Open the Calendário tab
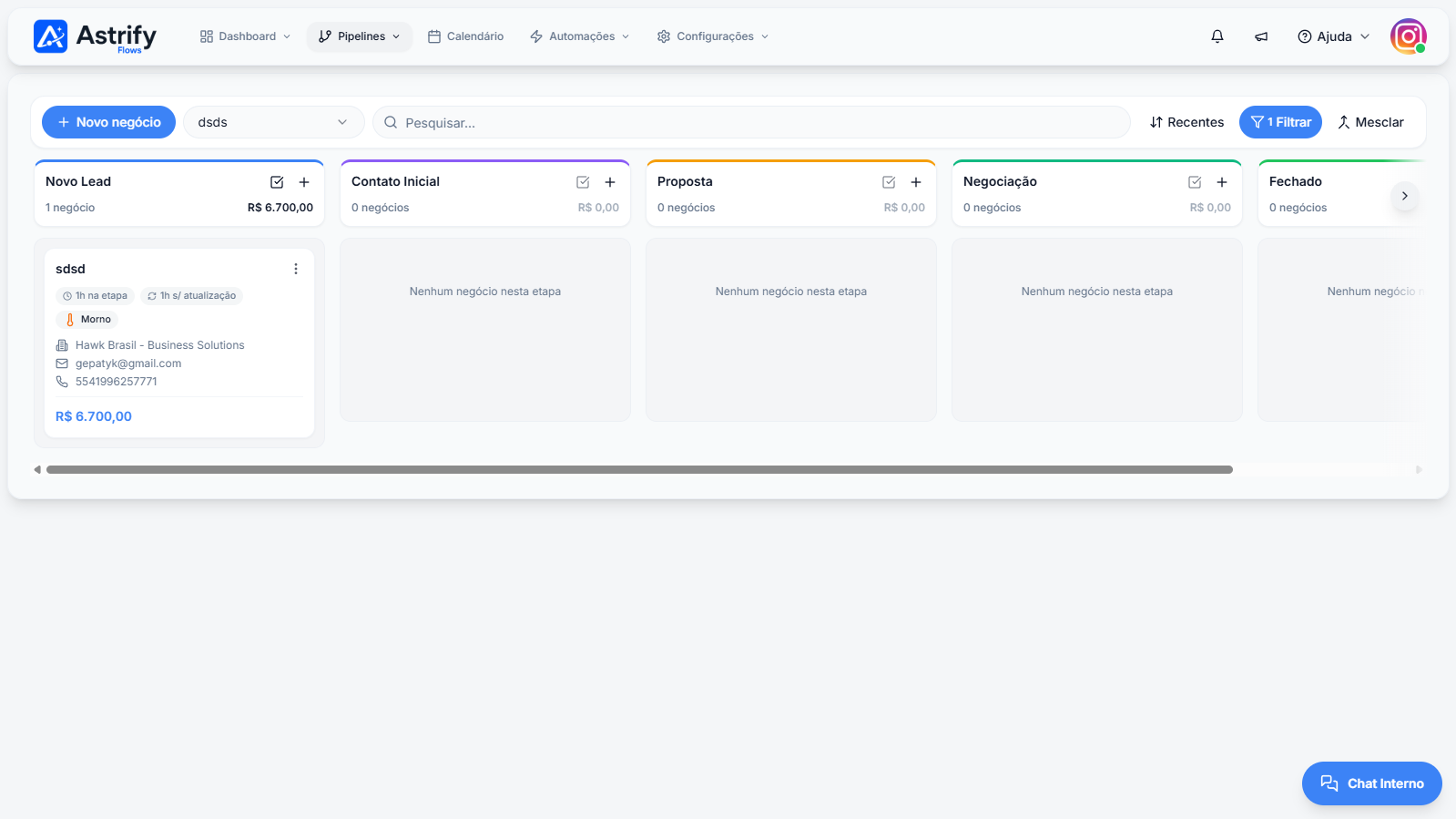 point(465,36)
